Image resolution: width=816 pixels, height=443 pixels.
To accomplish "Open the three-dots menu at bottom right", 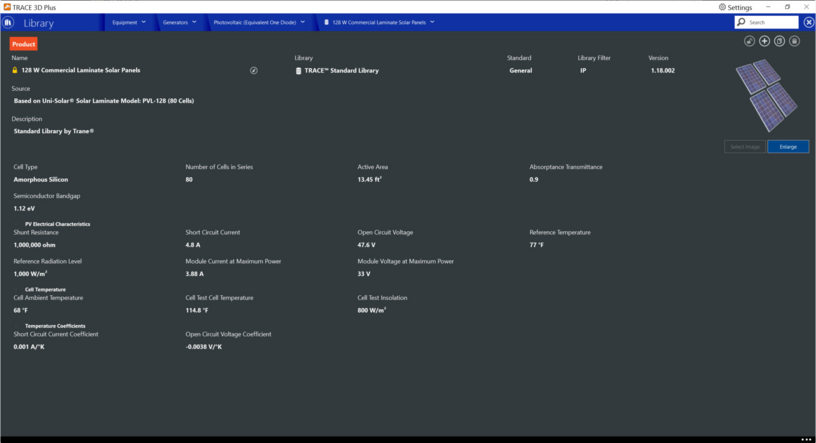I will 806,439.
